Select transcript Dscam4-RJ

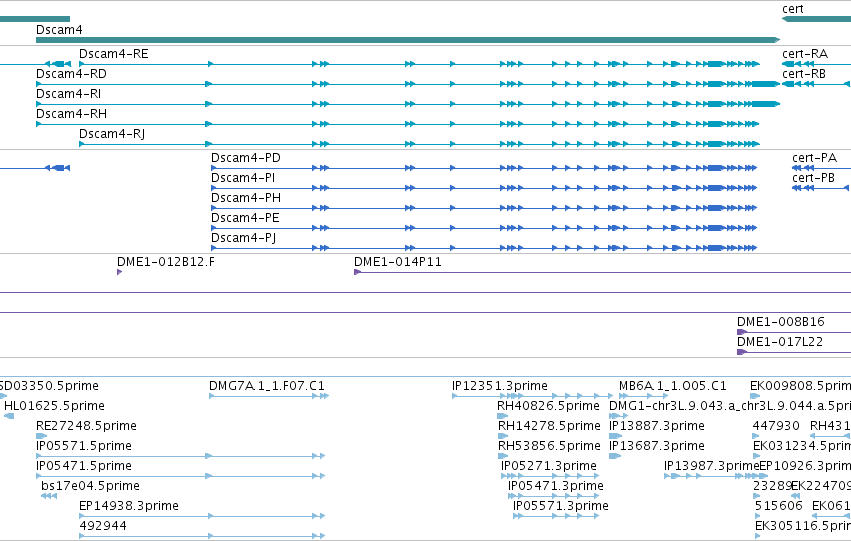[112, 134]
